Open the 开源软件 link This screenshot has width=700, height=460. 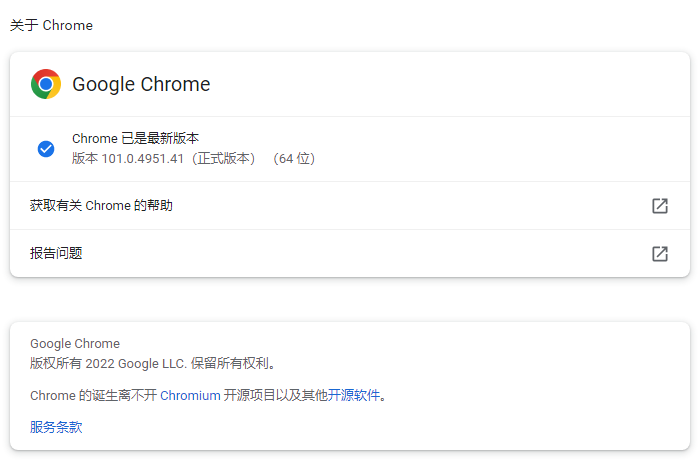coord(354,395)
